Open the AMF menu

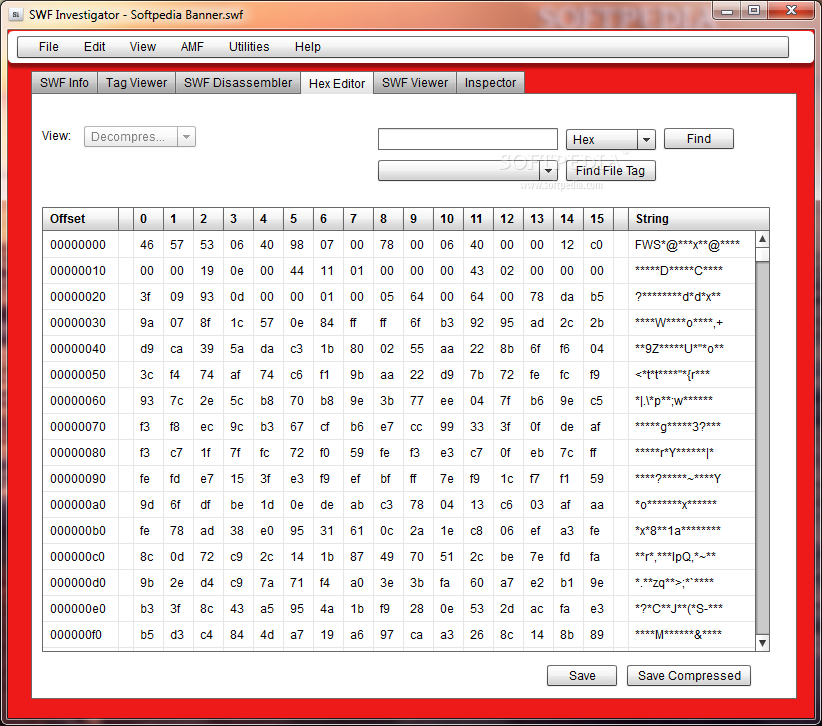pos(192,47)
